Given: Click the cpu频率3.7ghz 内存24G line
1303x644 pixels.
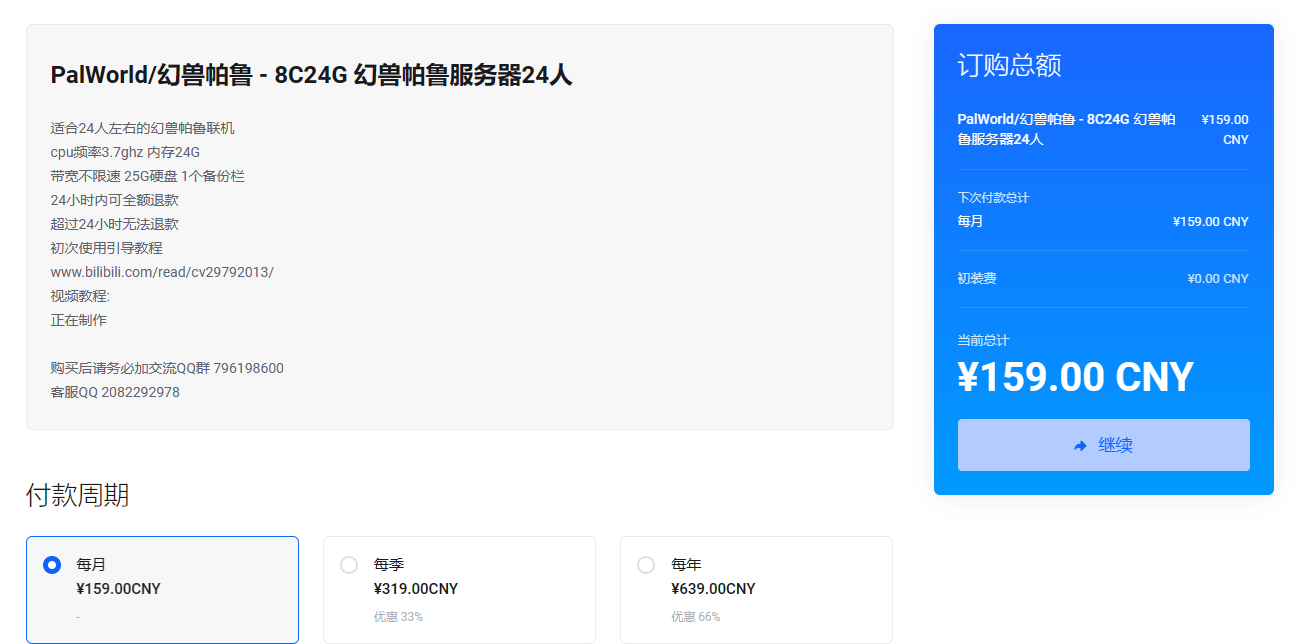Looking at the screenshot, I should coord(125,152).
